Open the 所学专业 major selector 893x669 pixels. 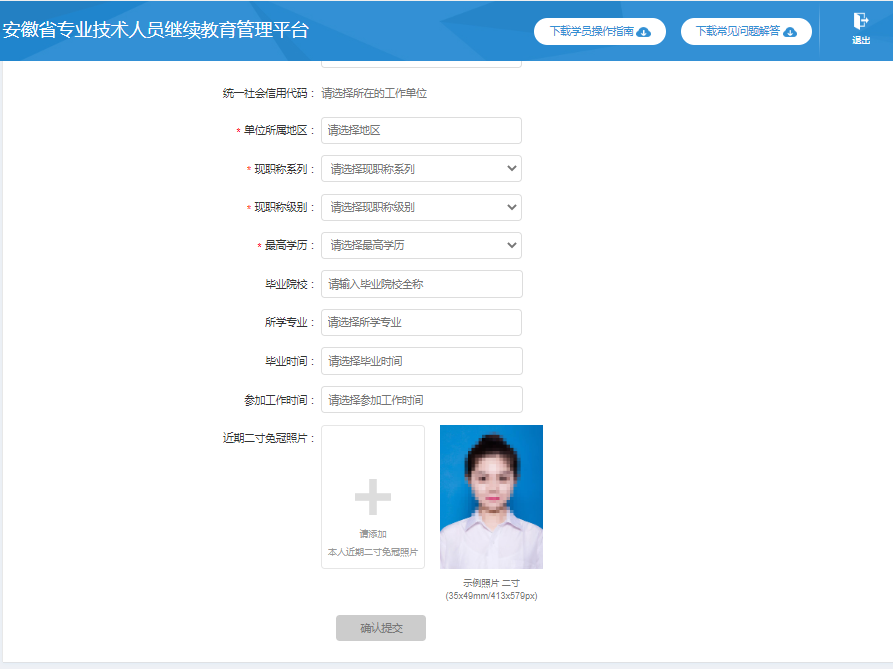421,322
